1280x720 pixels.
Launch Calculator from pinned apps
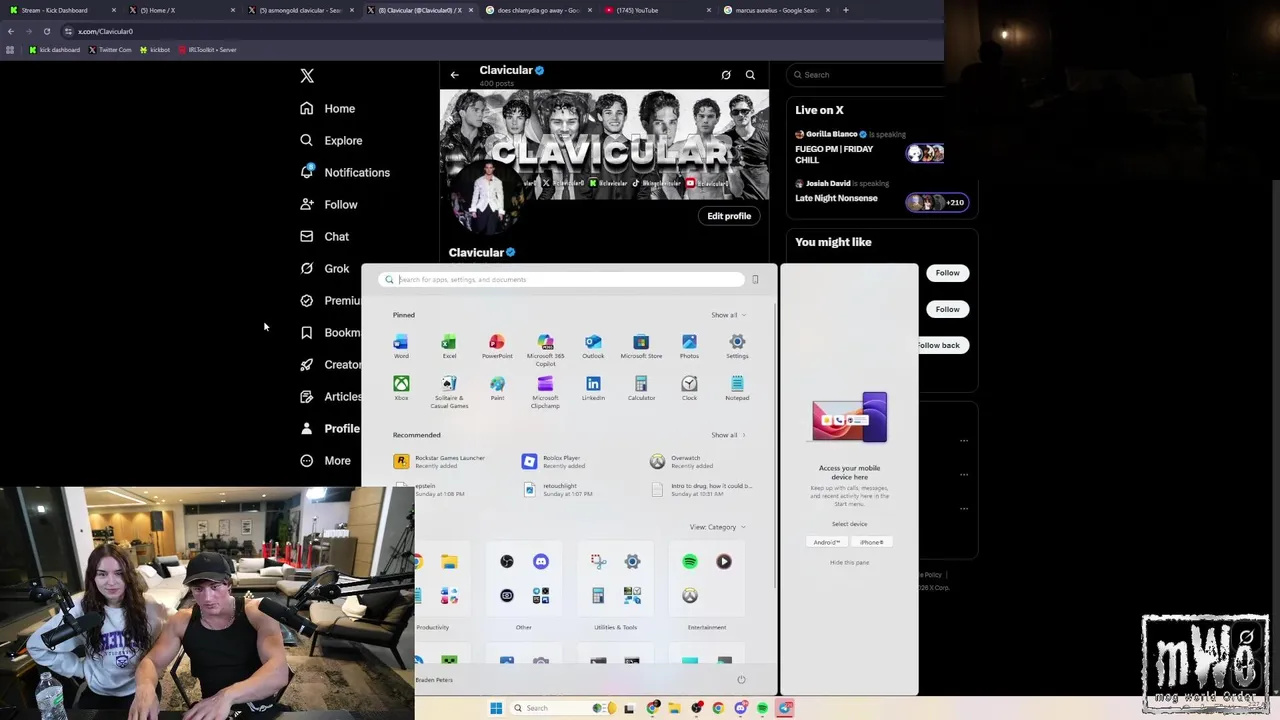pyautogui.click(x=641, y=388)
